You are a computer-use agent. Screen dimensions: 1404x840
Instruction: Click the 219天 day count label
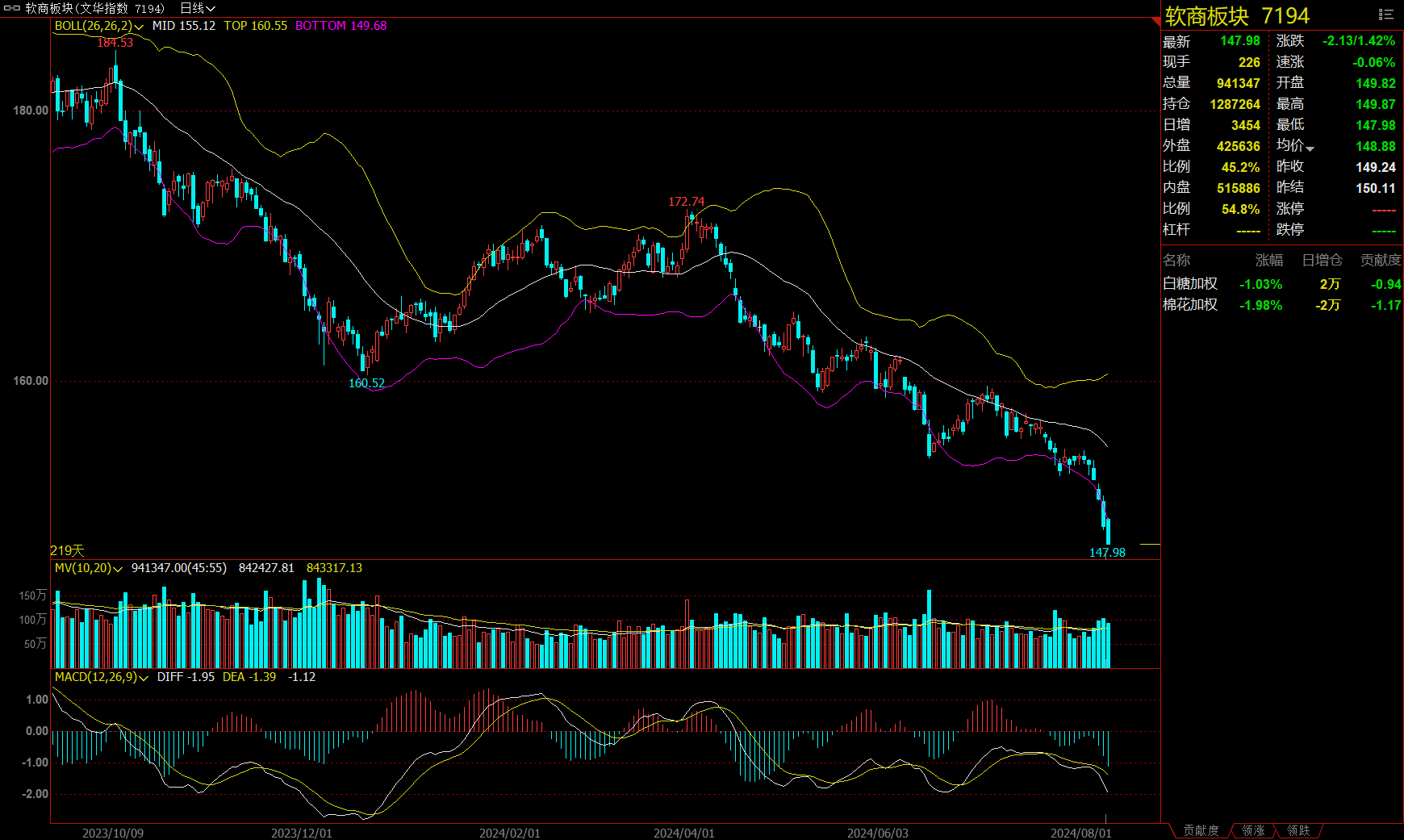click(67, 550)
